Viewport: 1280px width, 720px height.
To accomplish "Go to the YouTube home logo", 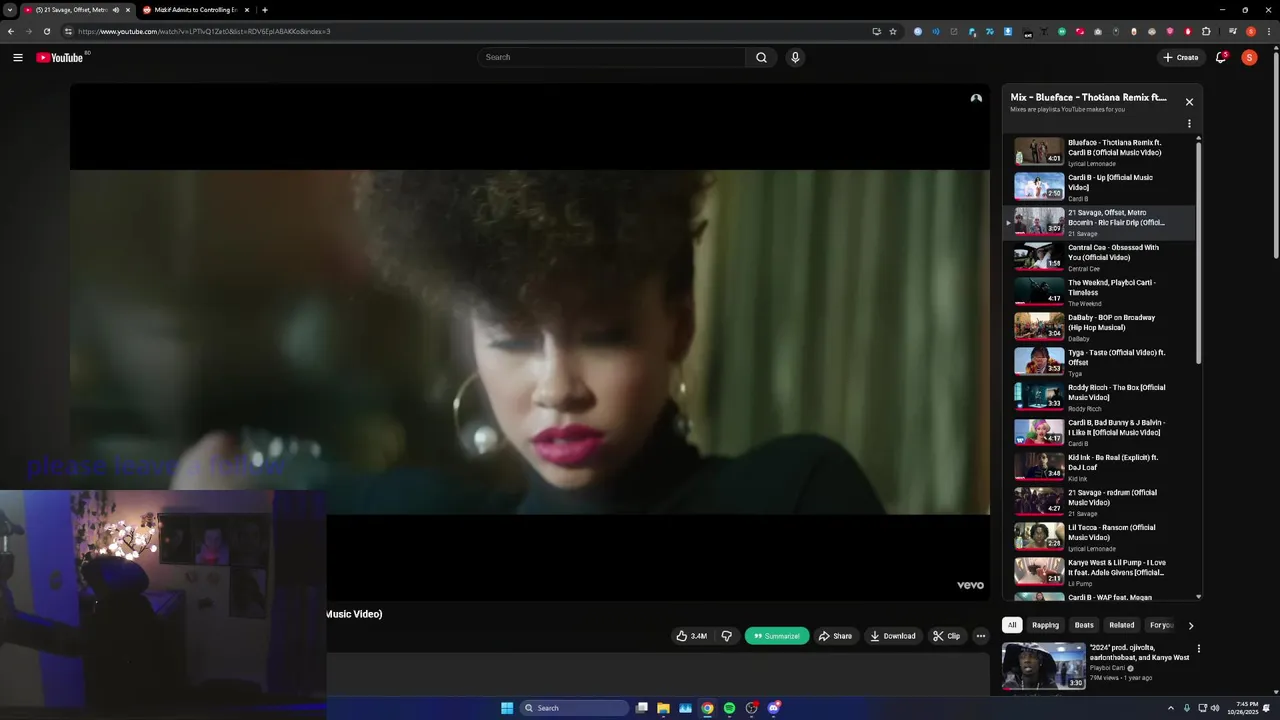I will (x=60, y=57).
